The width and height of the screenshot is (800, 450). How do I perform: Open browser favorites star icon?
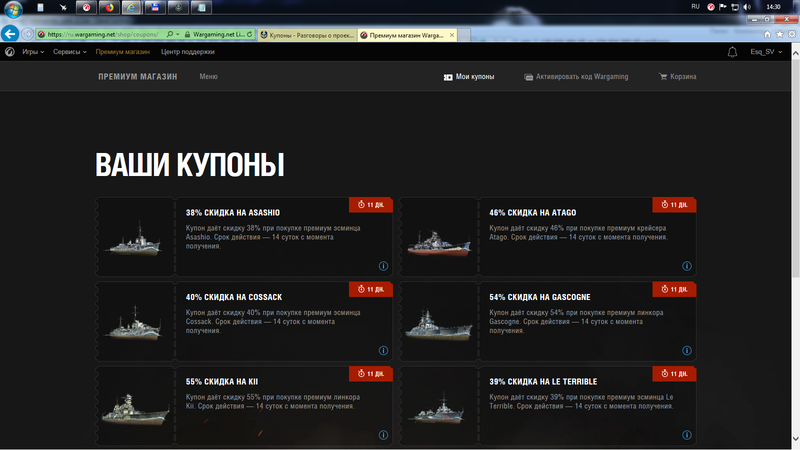tap(780, 34)
